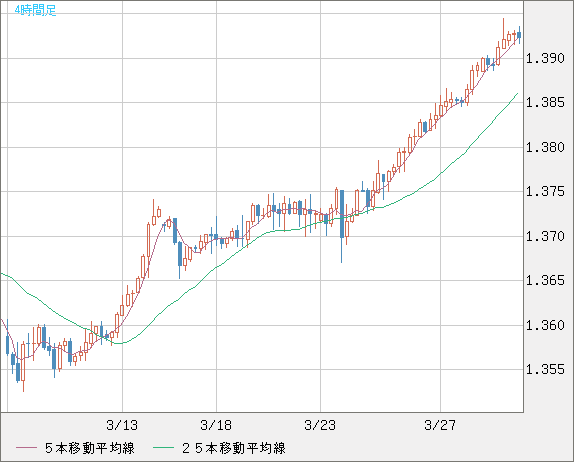Click the large blue candlestick after 3/23
This screenshot has height=462, width=574.
[342, 214]
